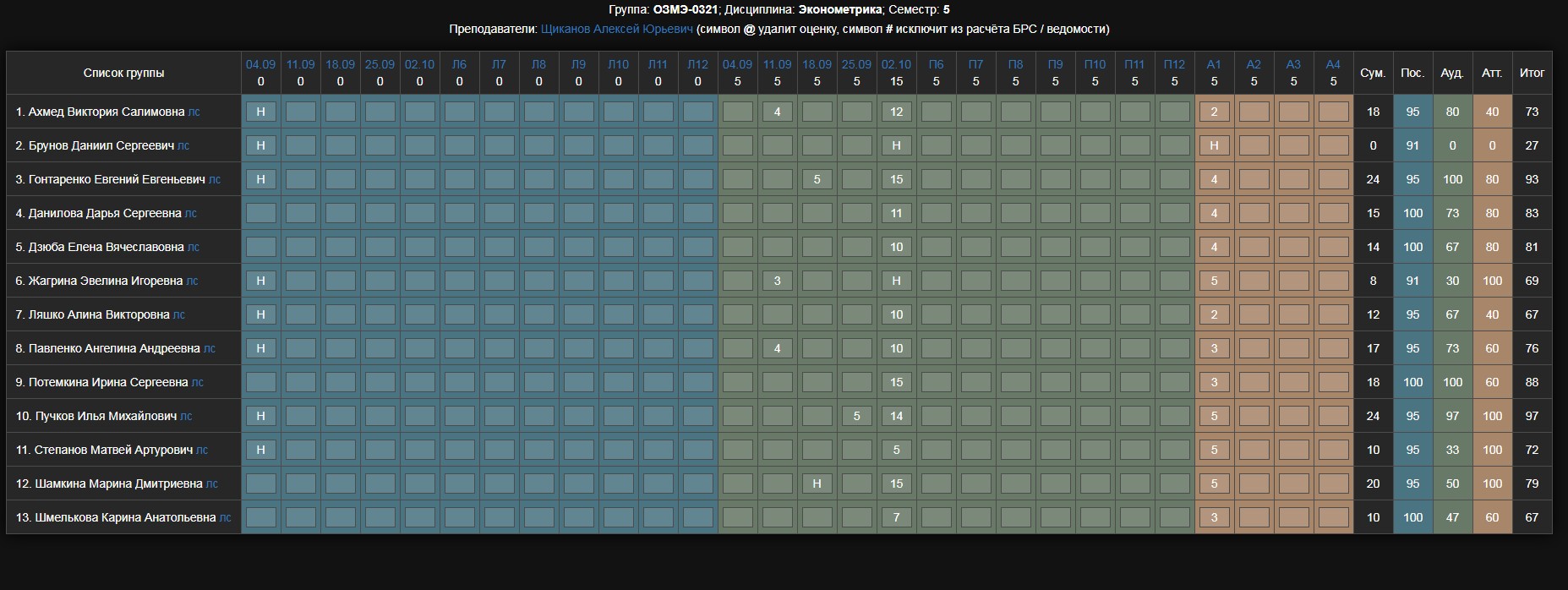Open the П12 practice column header
The width and height of the screenshot is (1568, 590).
(x=1174, y=64)
